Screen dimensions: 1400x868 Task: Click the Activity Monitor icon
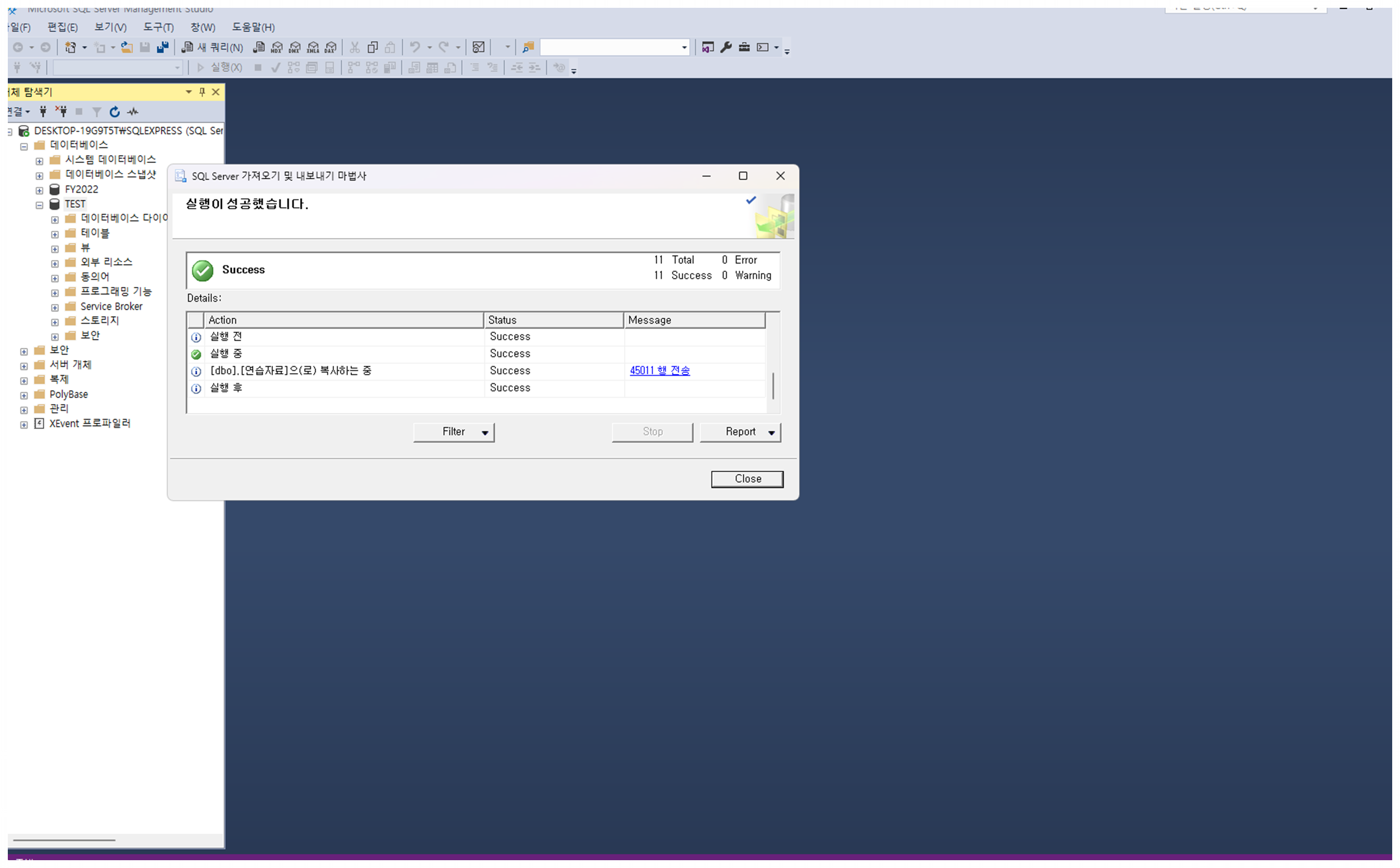pyautogui.click(x=133, y=111)
